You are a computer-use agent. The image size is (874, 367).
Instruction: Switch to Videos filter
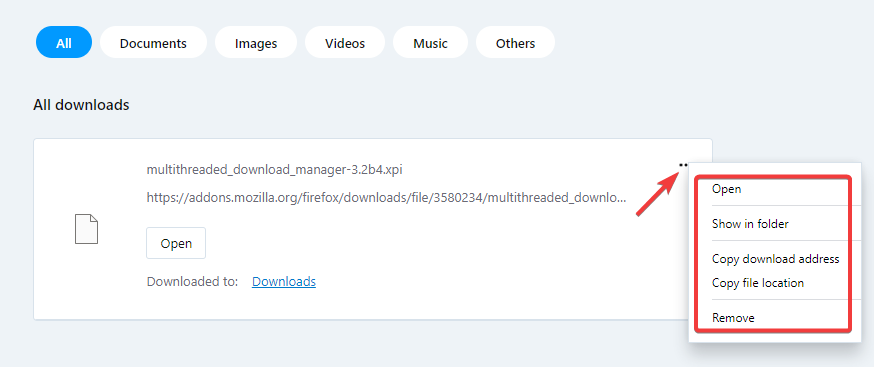point(345,42)
